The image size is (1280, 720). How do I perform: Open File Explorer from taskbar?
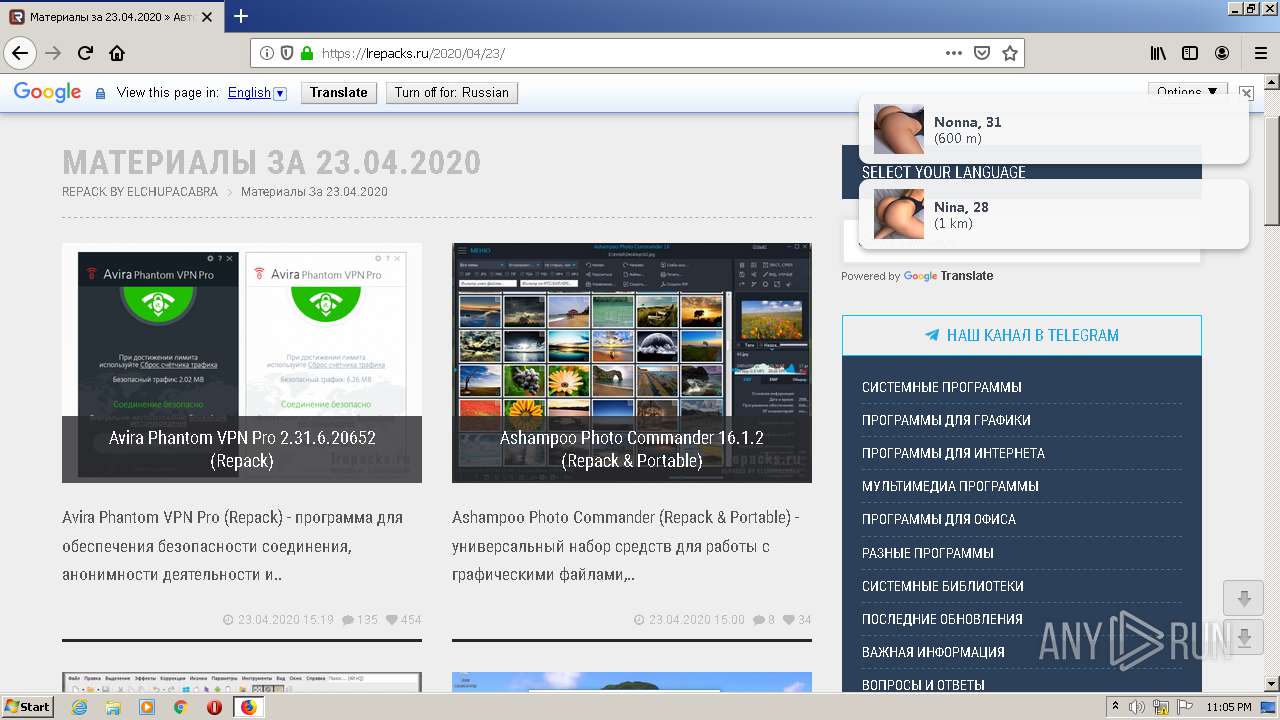pyautogui.click(x=113, y=707)
